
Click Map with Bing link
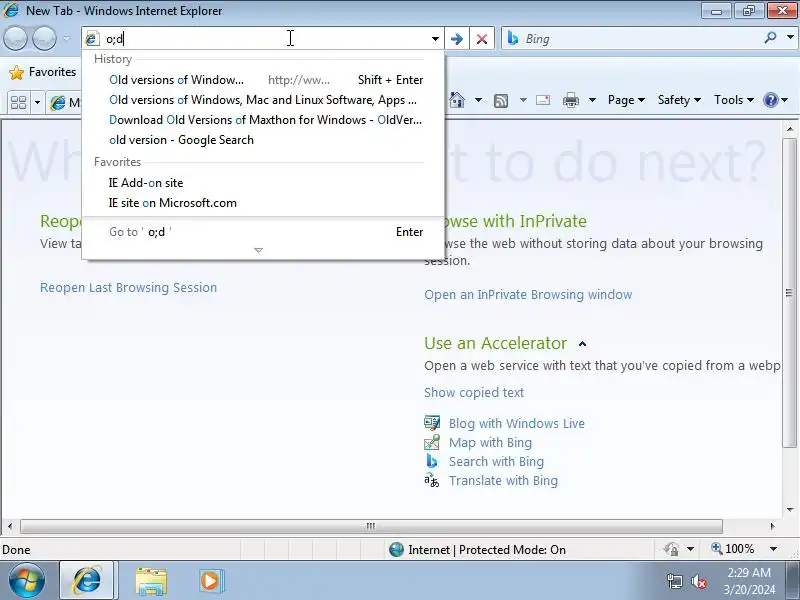(x=490, y=443)
